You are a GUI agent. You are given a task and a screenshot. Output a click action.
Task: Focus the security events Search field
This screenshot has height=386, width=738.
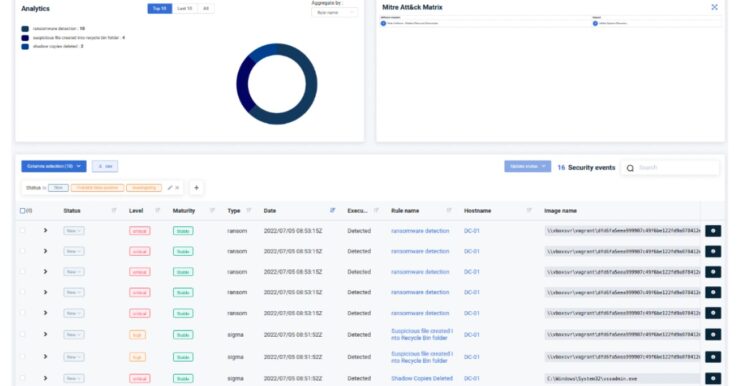[670, 168]
